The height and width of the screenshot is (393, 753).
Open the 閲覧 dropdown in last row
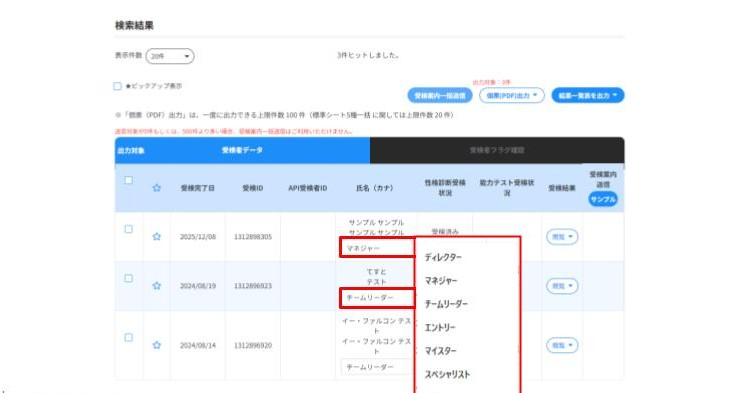[562, 345]
